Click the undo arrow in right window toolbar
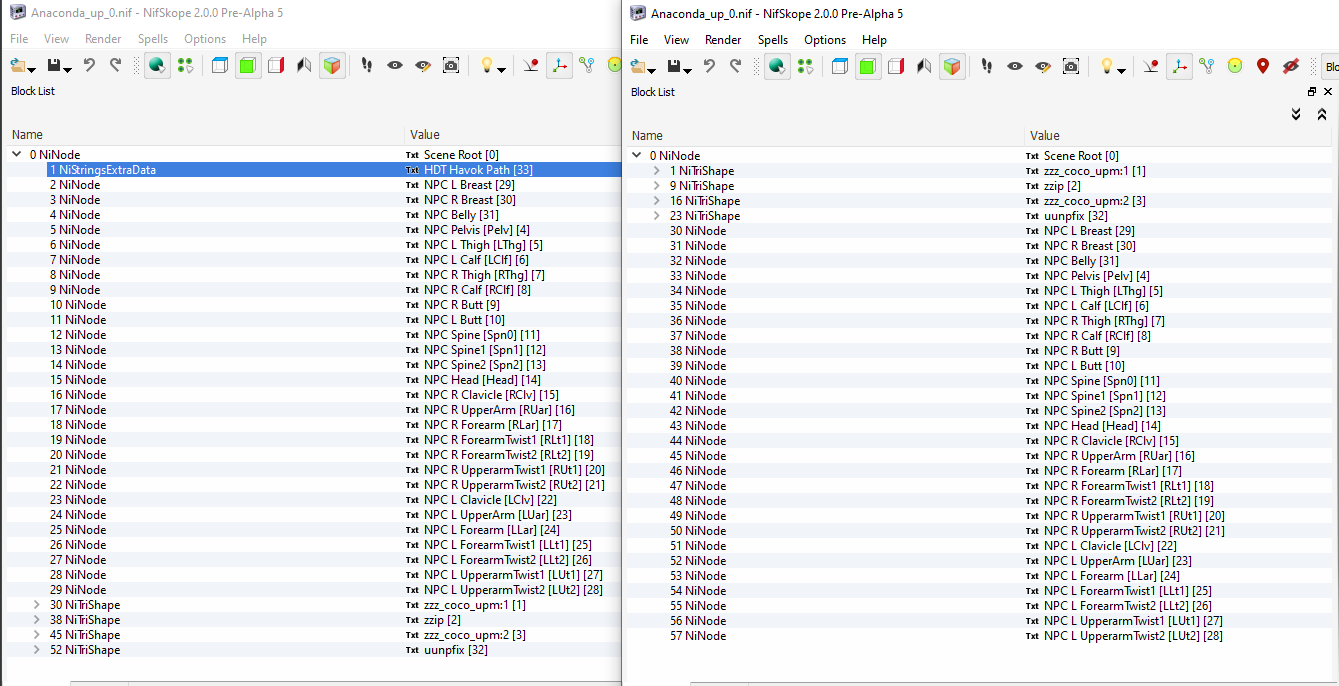The image size is (1339, 686). [x=709, y=66]
